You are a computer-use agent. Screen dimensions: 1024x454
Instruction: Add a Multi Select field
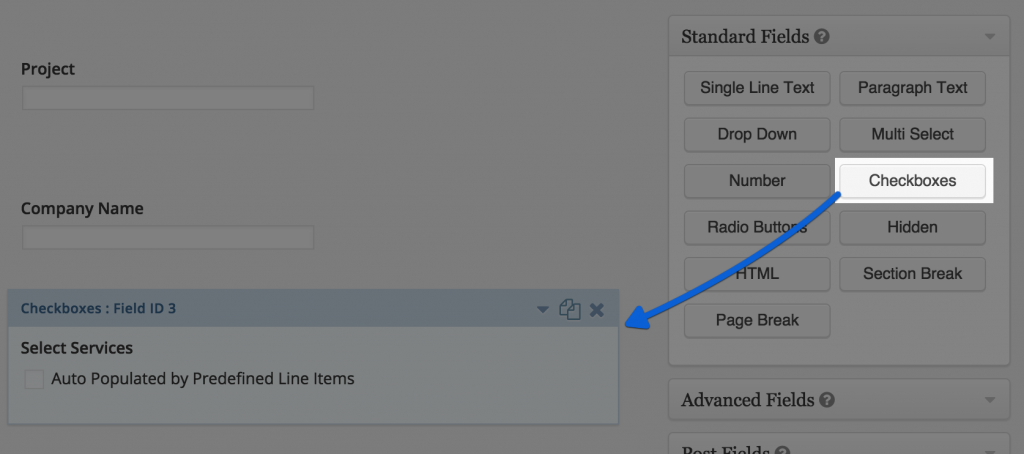point(912,135)
